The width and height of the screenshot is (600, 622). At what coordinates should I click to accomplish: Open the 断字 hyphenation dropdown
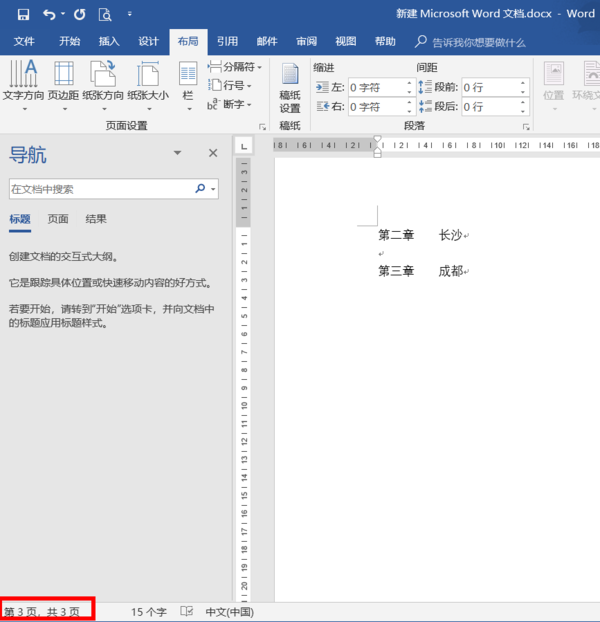pyautogui.click(x=230, y=104)
